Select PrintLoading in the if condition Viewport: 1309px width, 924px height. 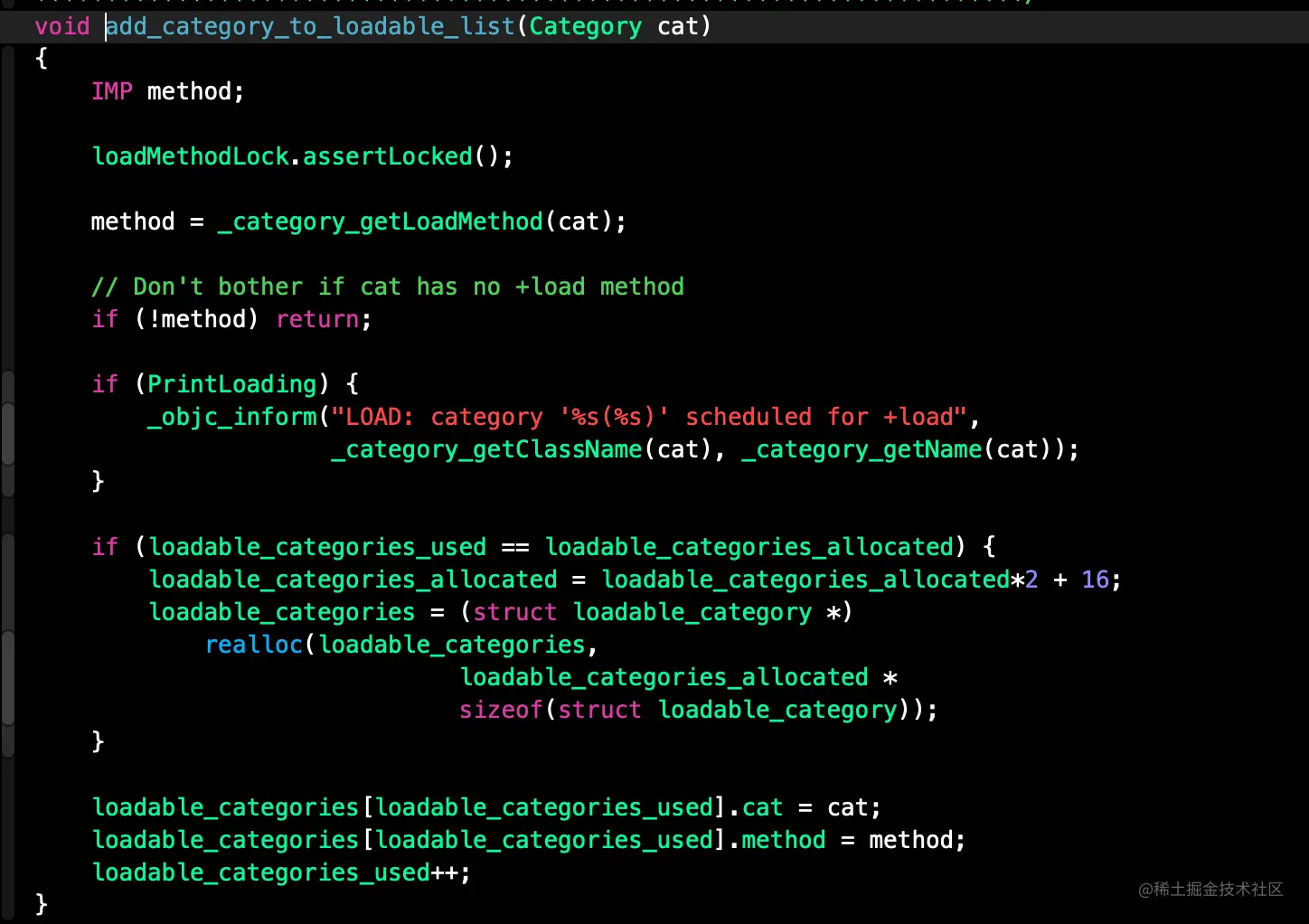click(232, 384)
